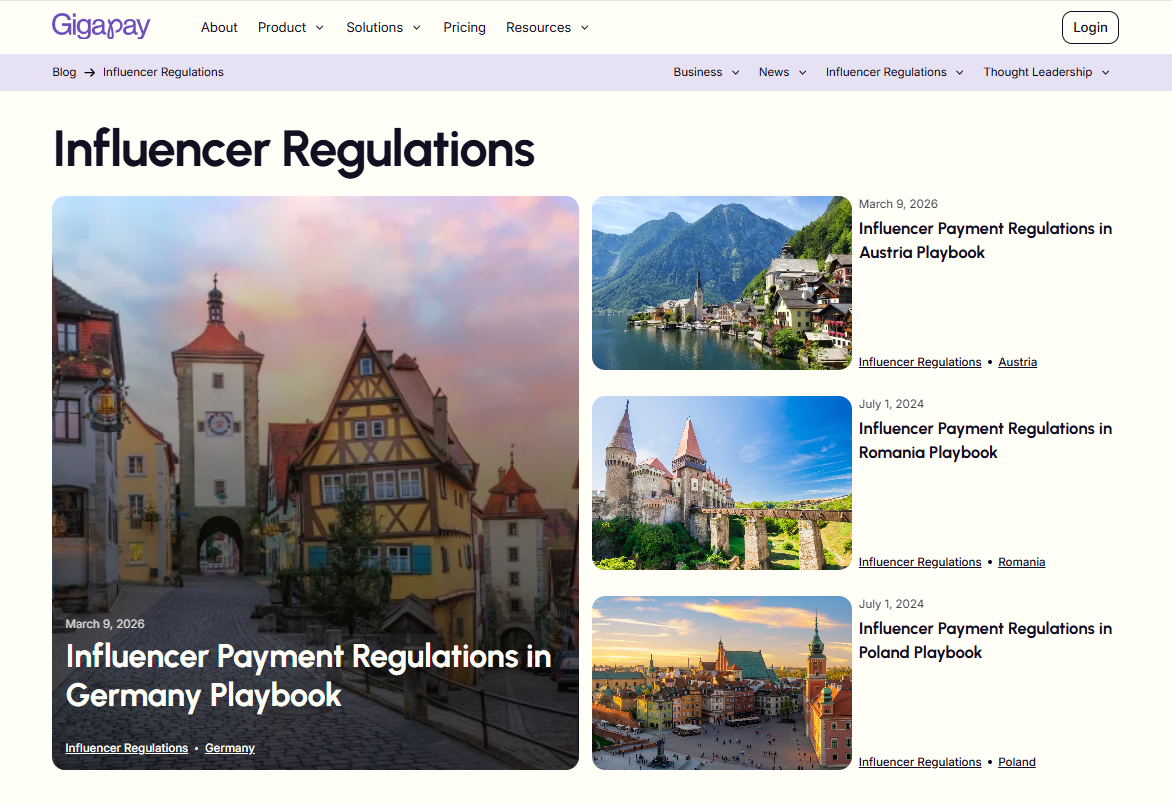Click the Austria tag link
Viewport: 1172px width, 806px height.
pos(1017,362)
